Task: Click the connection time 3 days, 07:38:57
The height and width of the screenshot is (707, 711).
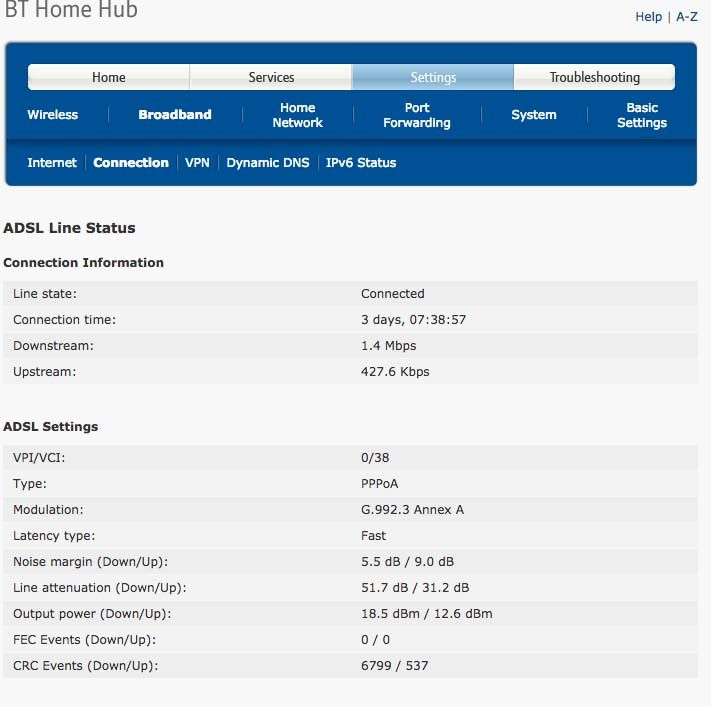Action: coord(414,320)
